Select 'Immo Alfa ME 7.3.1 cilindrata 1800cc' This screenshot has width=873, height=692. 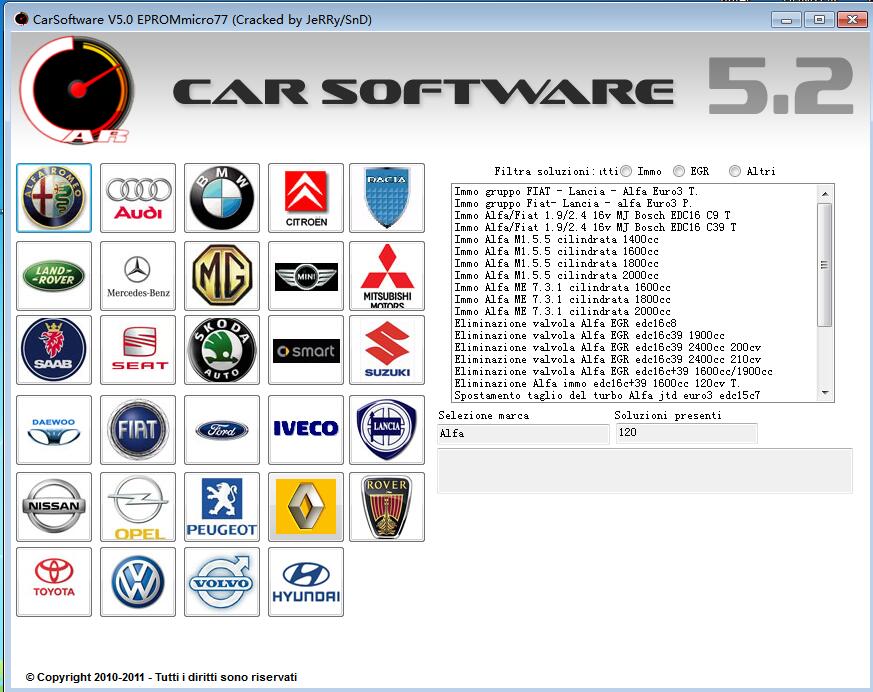(x=562, y=300)
